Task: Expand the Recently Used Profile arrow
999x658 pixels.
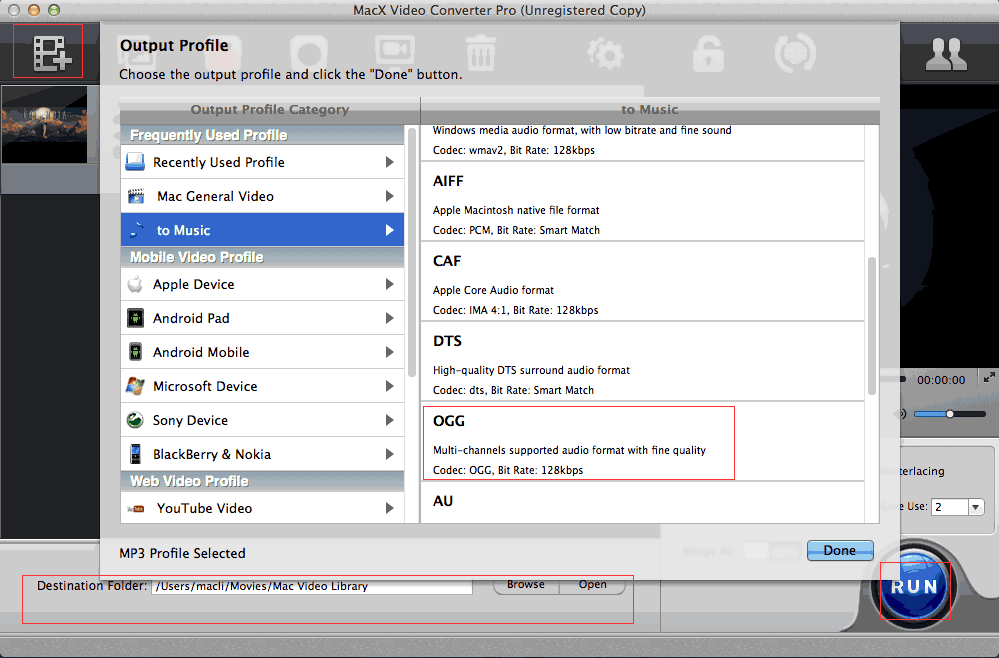Action: coord(389,162)
